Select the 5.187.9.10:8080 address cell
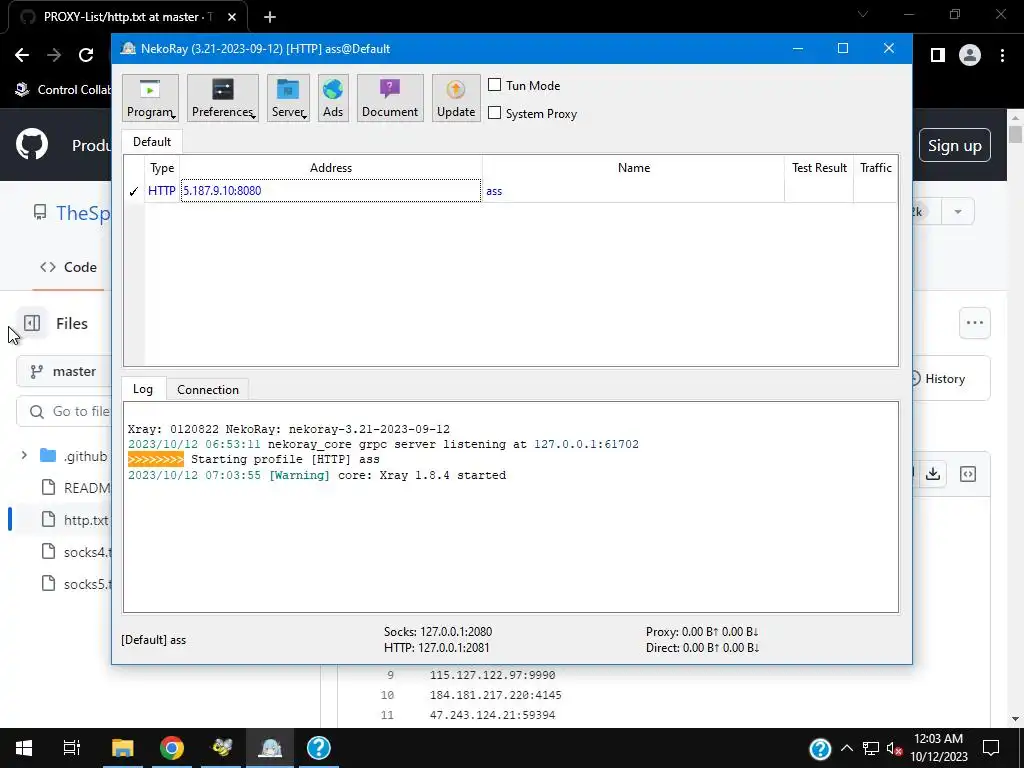Viewport: 1024px width, 768px height. tap(330, 191)
